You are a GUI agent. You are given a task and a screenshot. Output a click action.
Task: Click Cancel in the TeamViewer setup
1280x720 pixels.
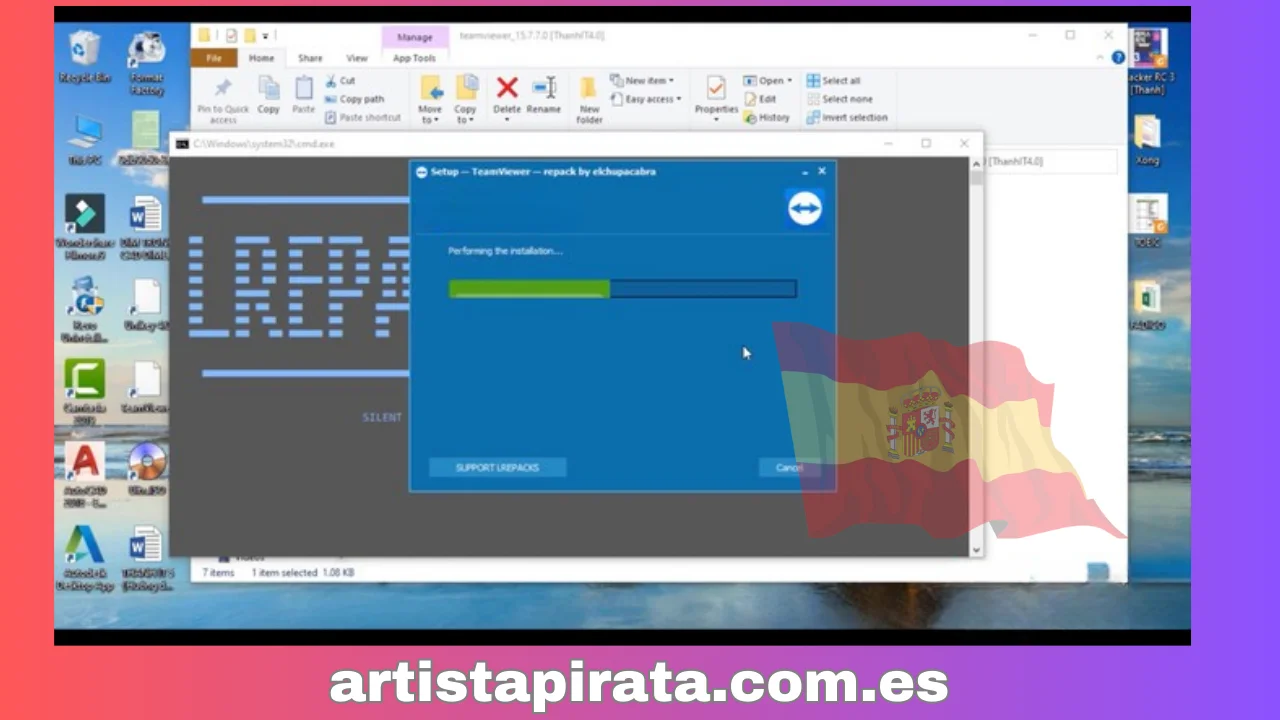(x=789, y=468)
